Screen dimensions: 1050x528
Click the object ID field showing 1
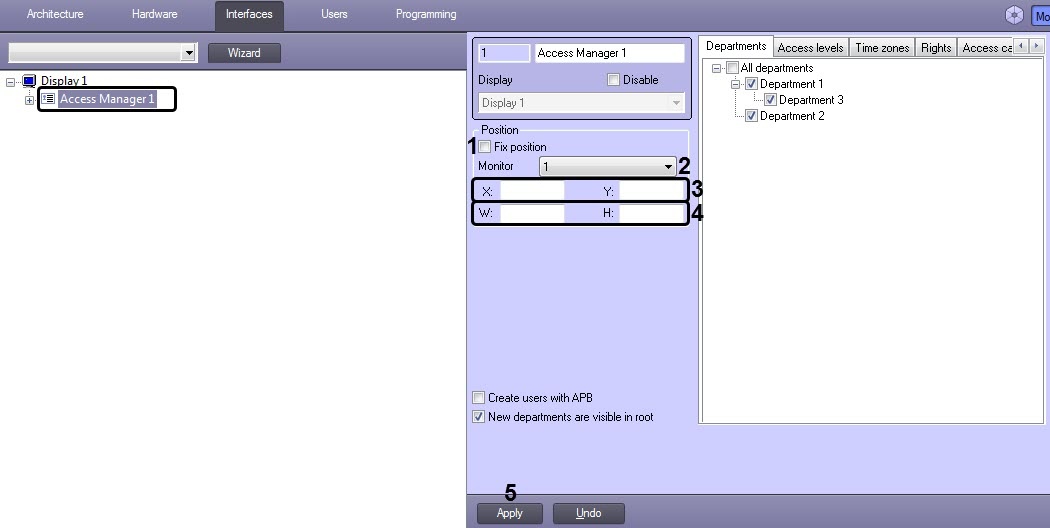[505, 53]
